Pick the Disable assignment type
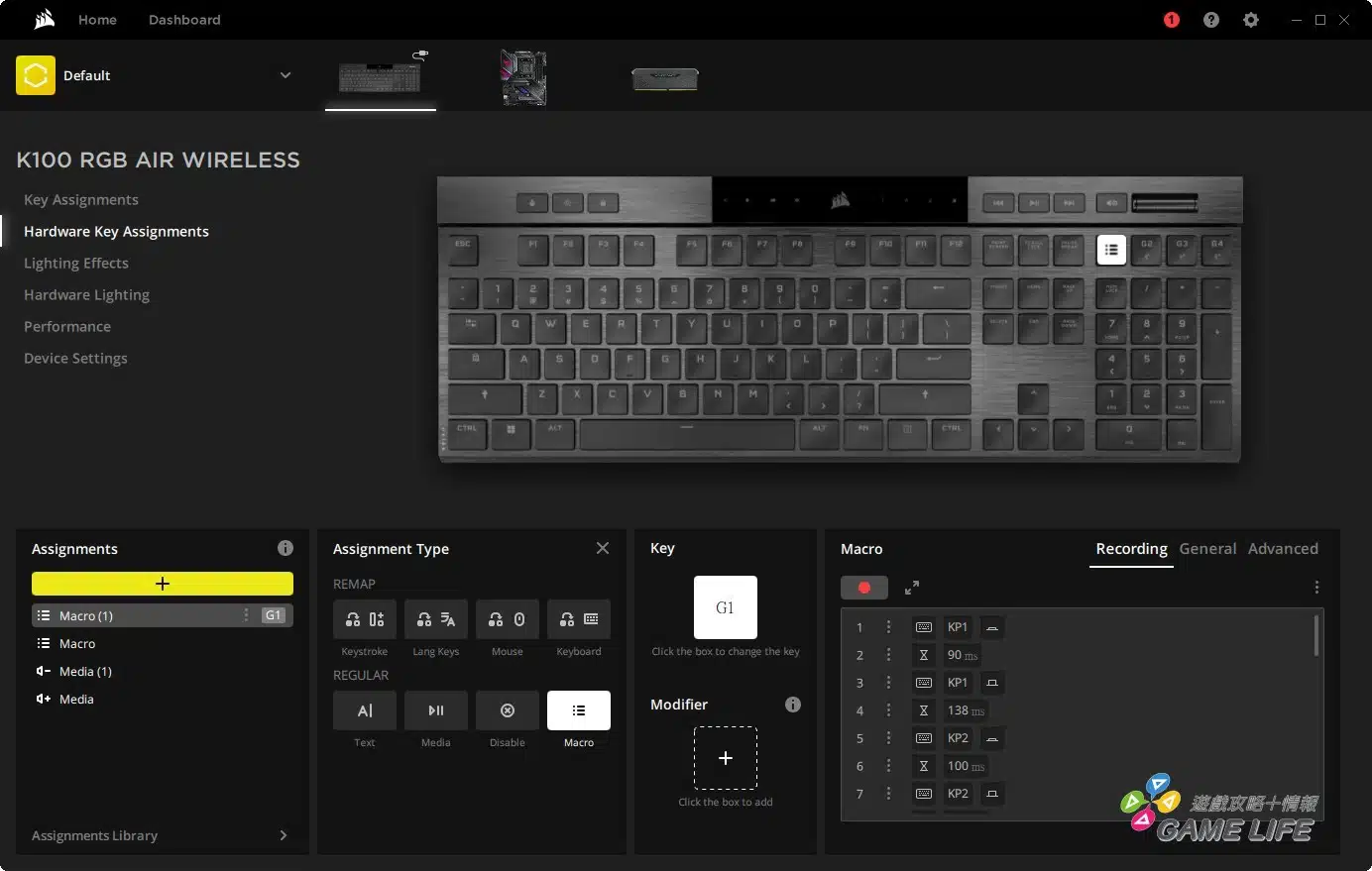The height and width of the screenshot is (871, 1372). point(508,710)
